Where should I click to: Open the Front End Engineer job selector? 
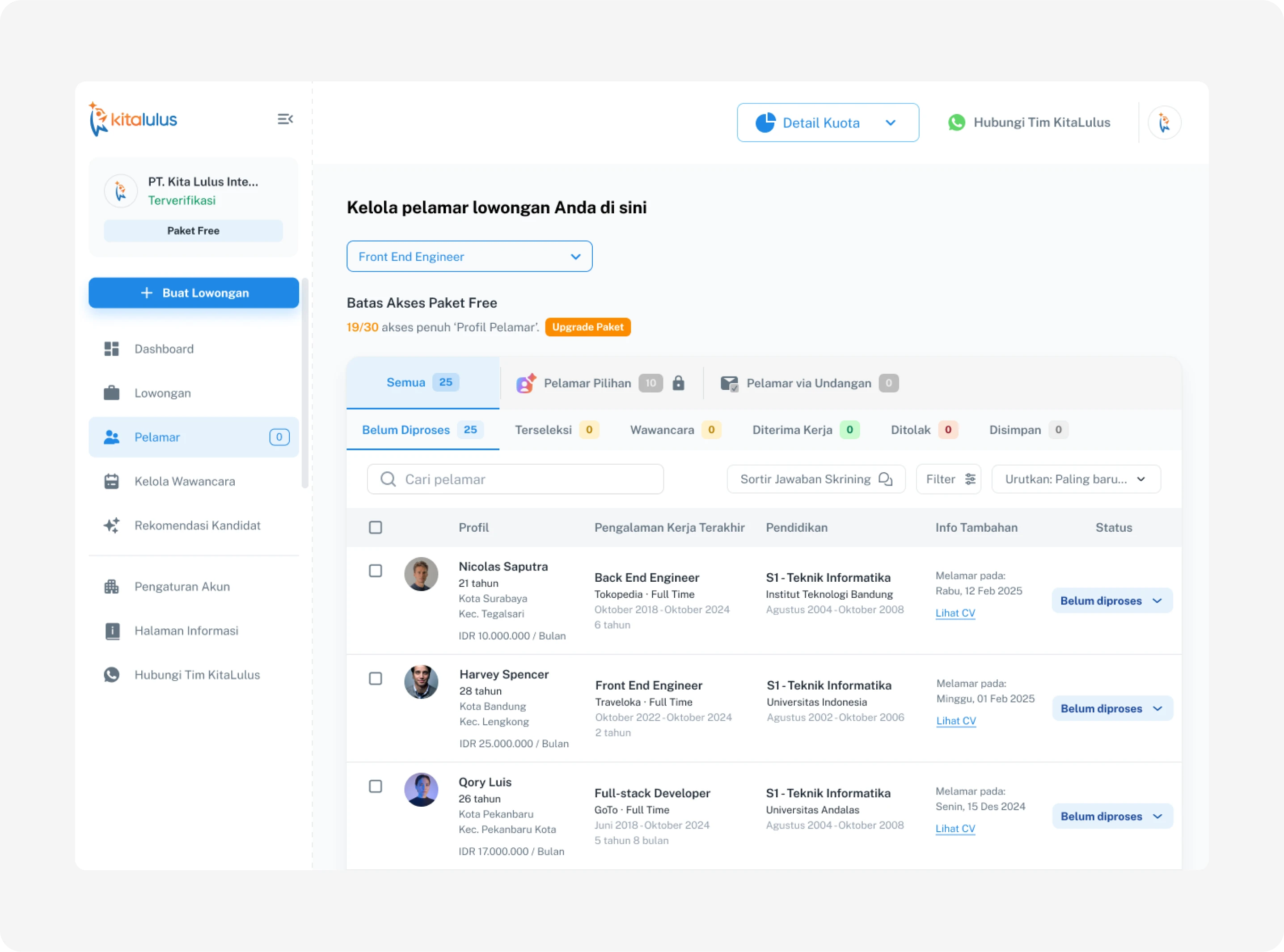coord(469,256)
